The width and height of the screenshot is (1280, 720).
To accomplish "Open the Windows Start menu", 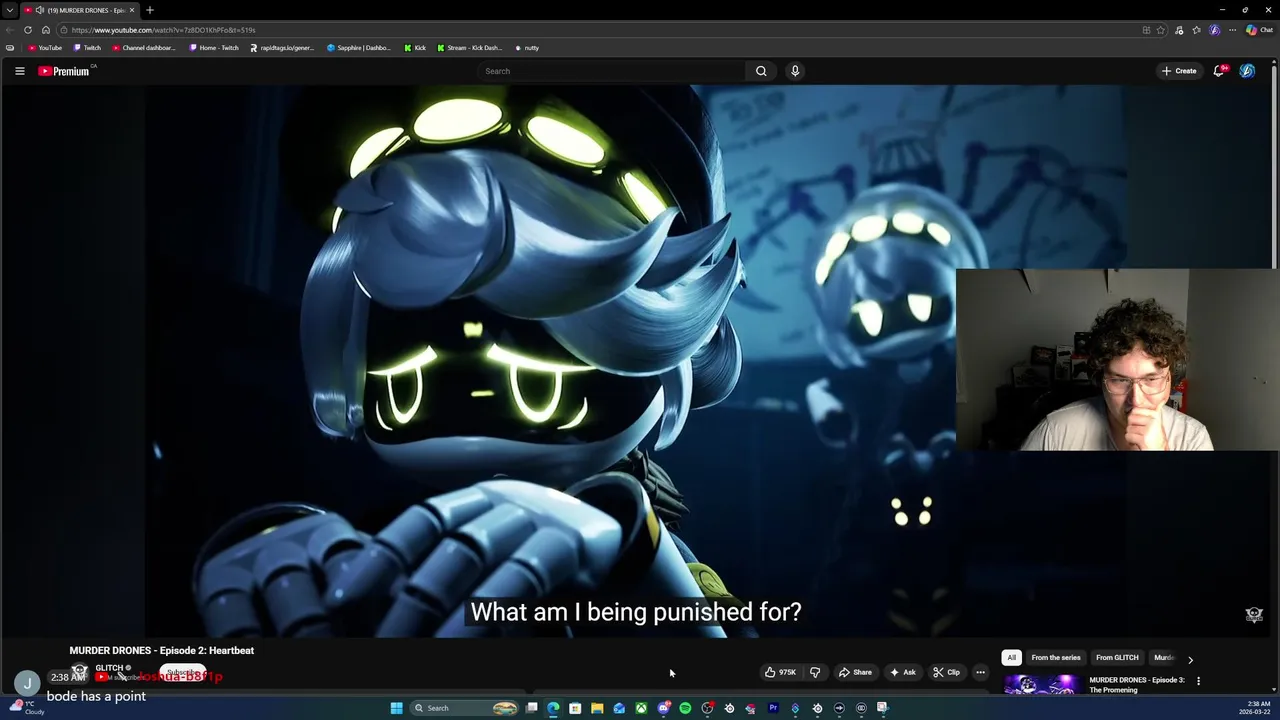I will click(396, 708).
